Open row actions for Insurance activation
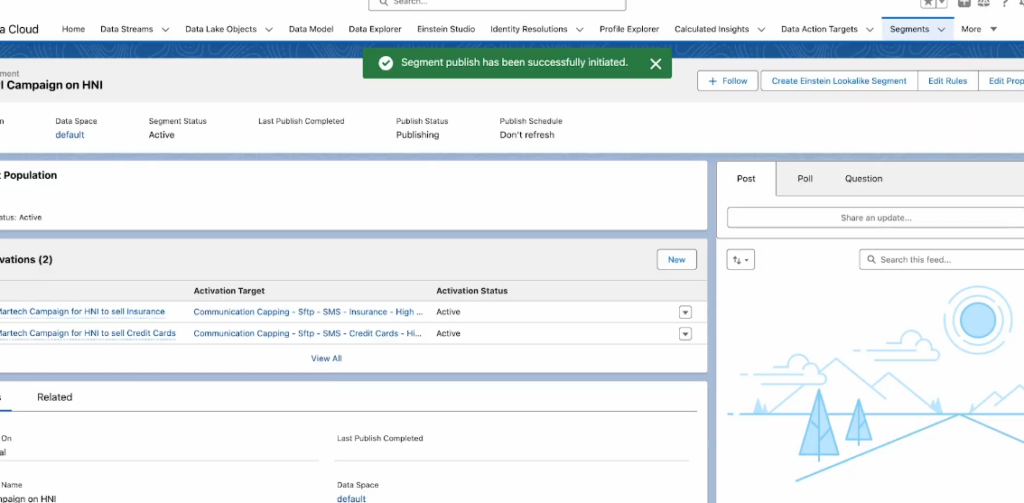The width and height of the screenshot is (1024, 503). click(685, 312)
